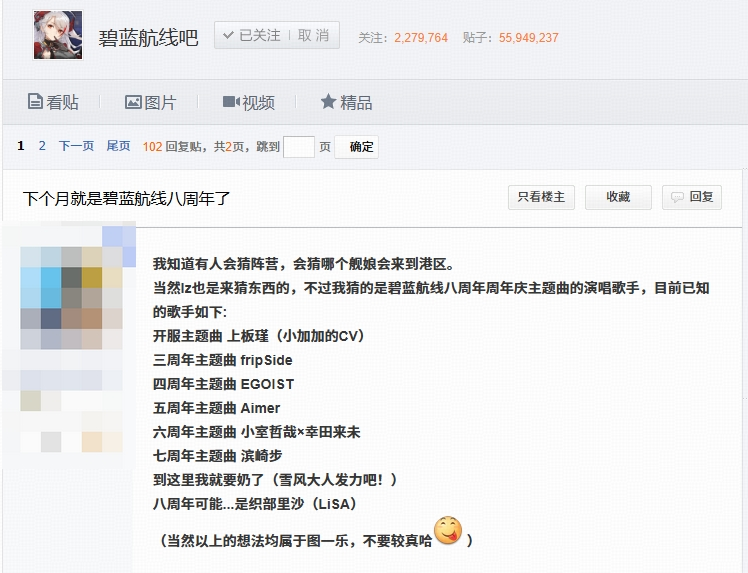Click the document icon beside 看贴
Screen dimensions: 748x573
point(35,102)
